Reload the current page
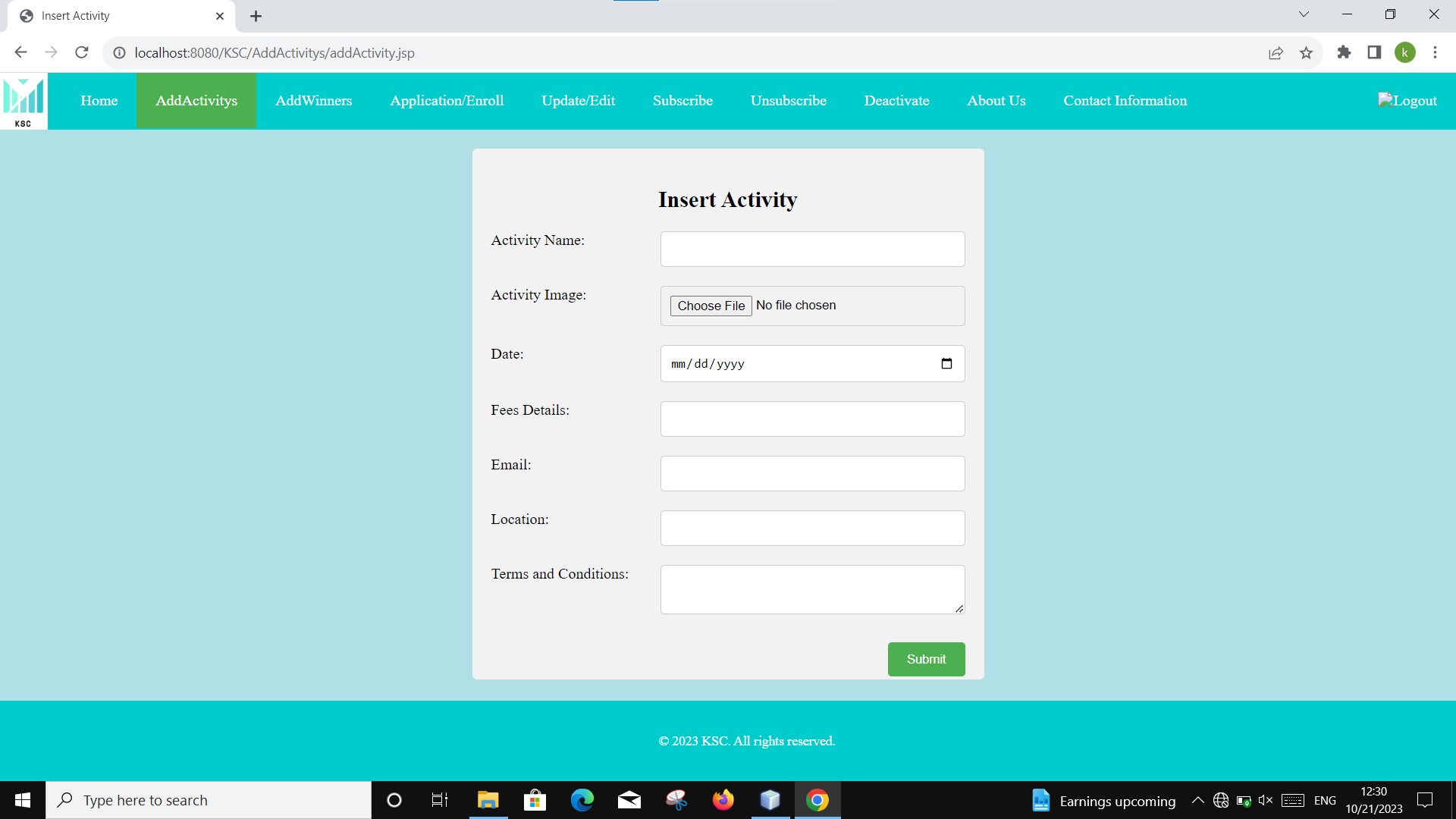 tap(82, 52)
